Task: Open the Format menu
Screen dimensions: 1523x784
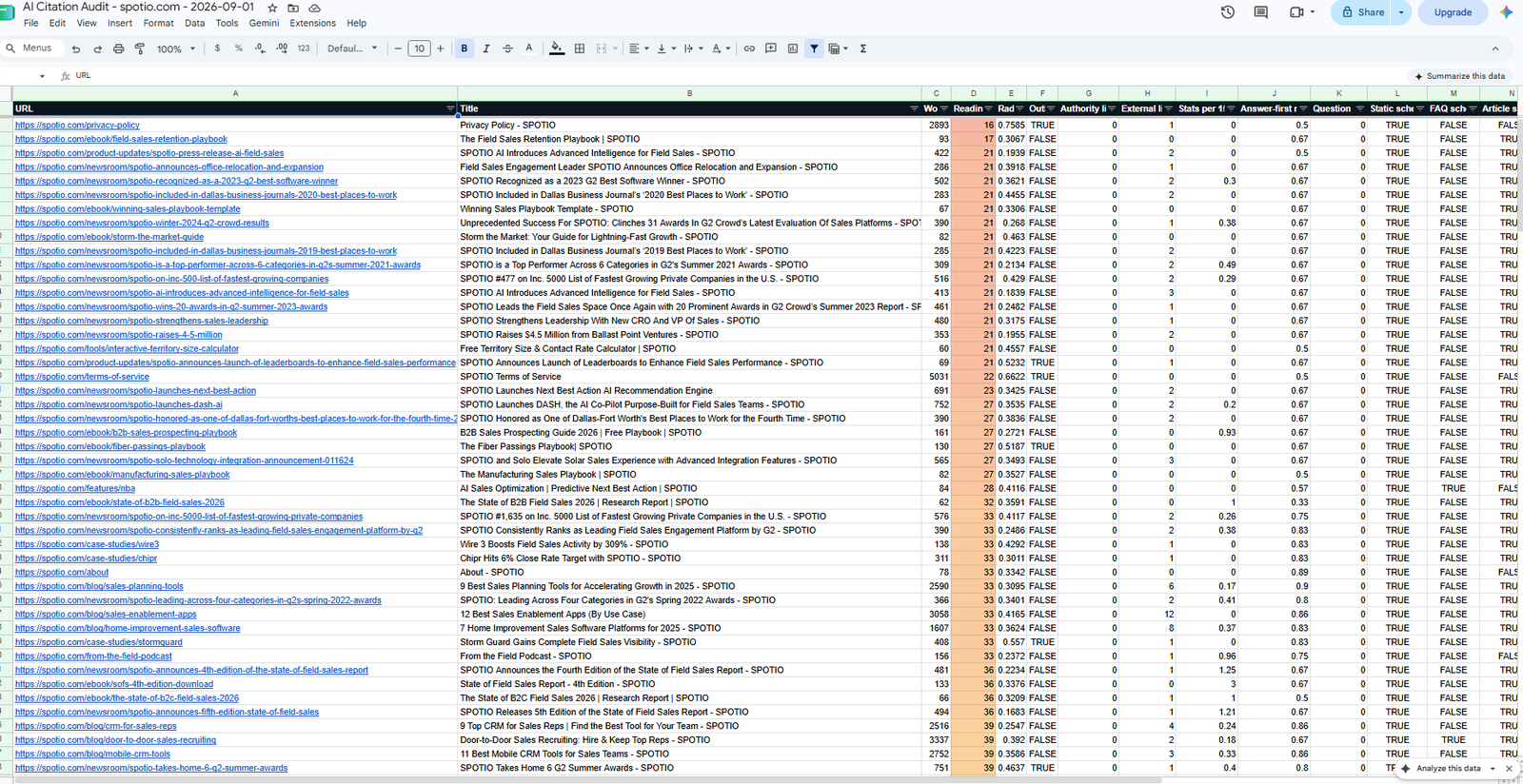Action: (x=158, y=23)
